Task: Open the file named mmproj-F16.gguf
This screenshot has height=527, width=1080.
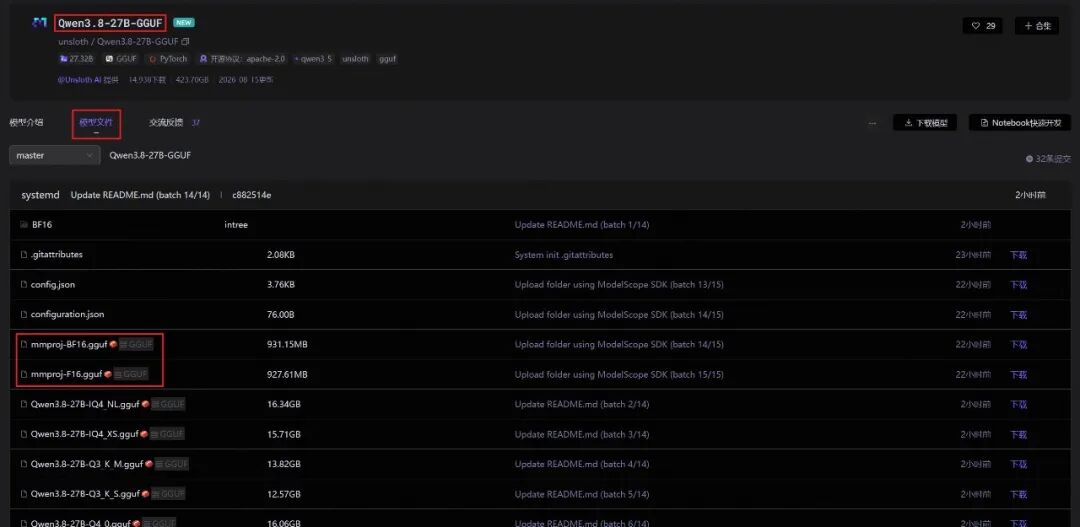Action: point(67,374)
